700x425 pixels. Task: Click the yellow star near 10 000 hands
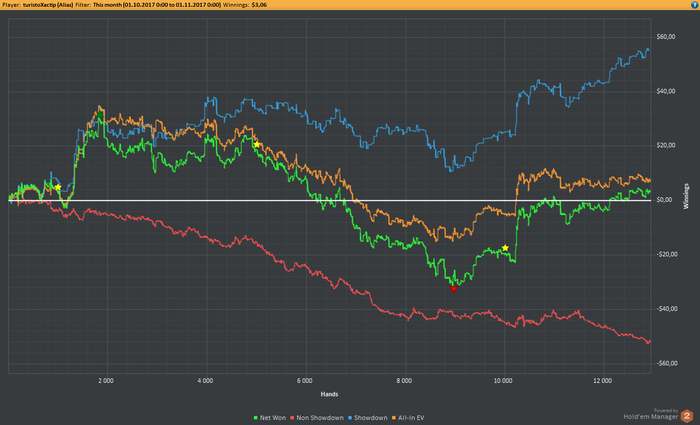(505, 248)
